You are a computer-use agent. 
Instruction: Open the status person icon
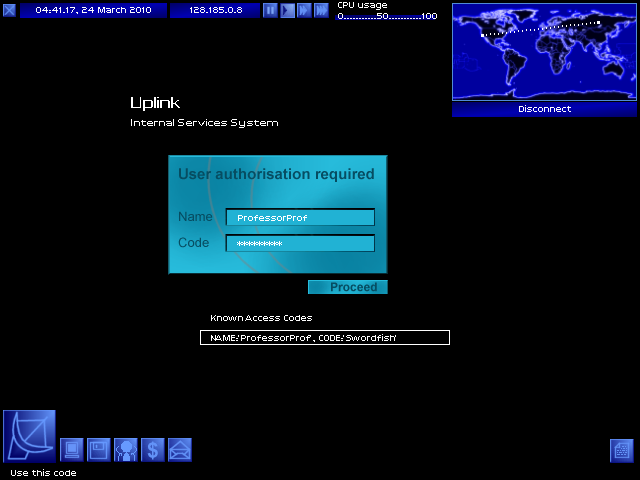tap(126, 450)
